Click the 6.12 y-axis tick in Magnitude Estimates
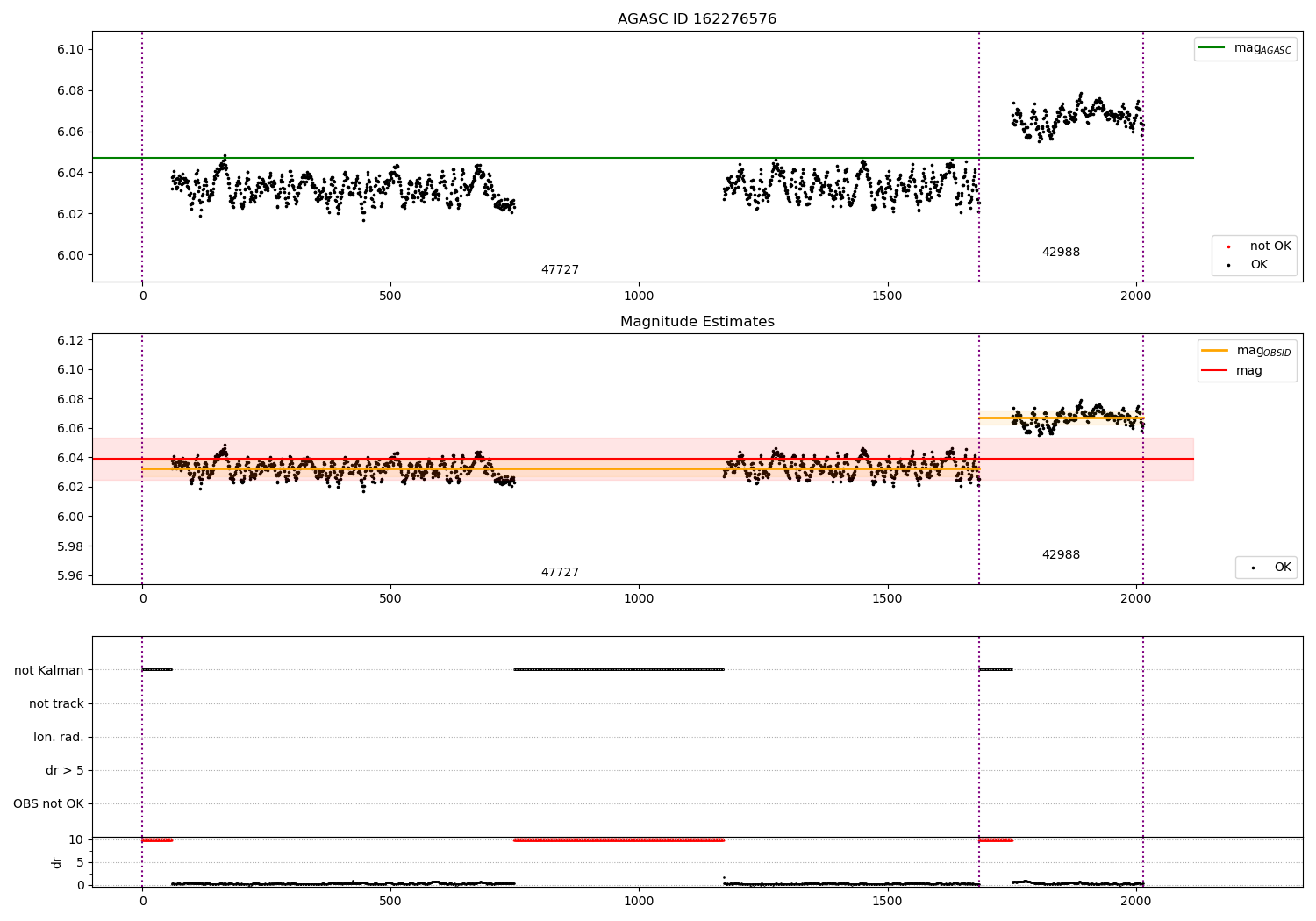This screenshot has height=921, width=1316. pyautogui.click(x=69, y=340)
